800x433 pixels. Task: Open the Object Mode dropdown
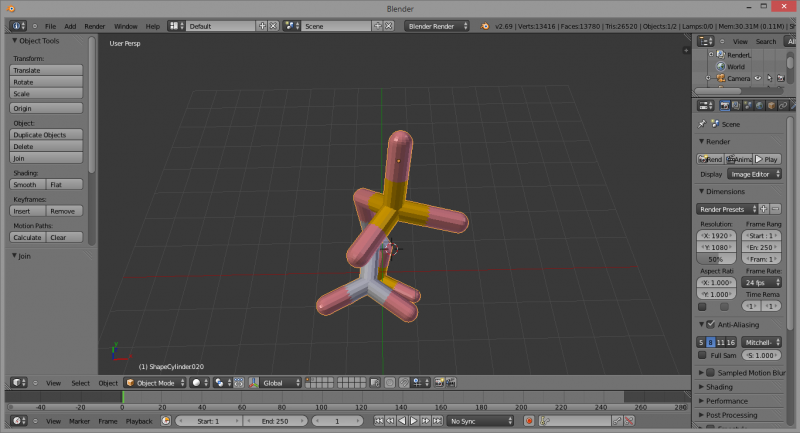[154, 382]
